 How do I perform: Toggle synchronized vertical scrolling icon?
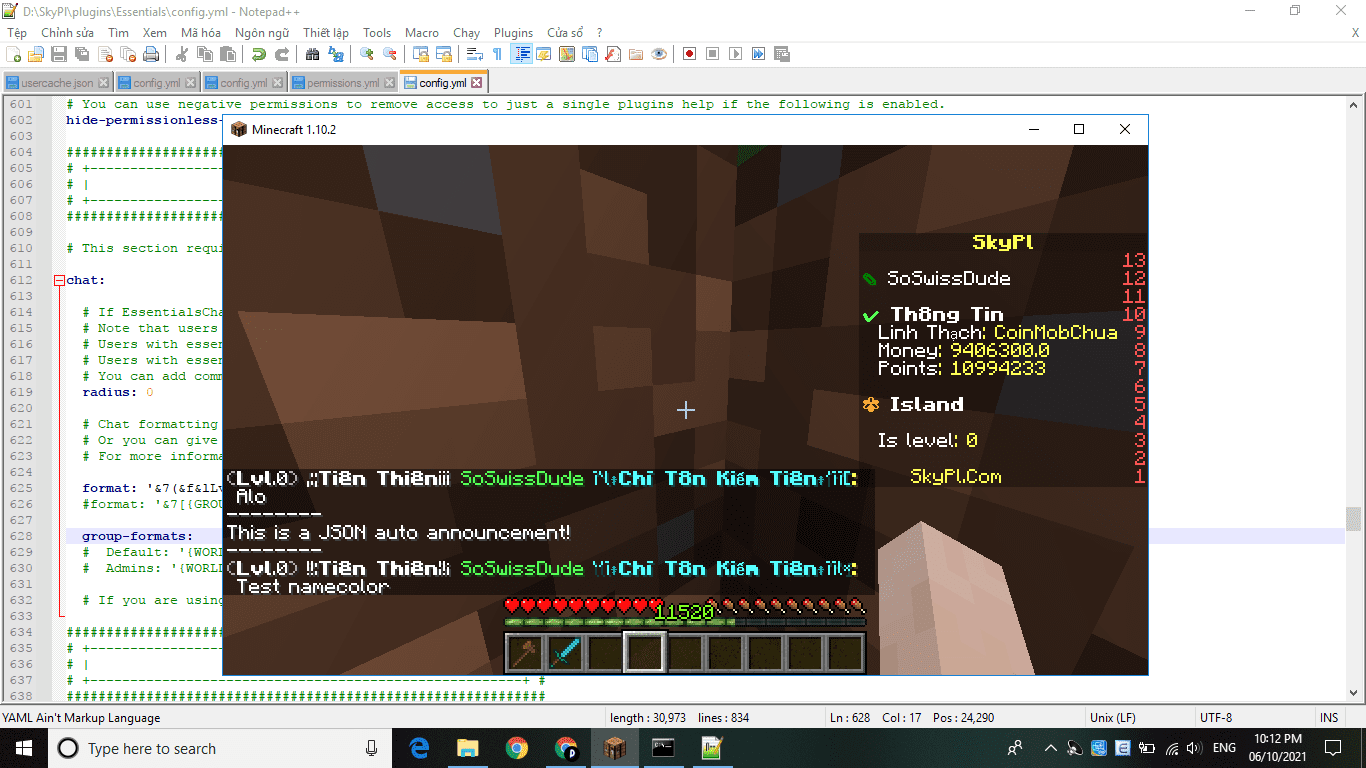click(x=421, y=54)
